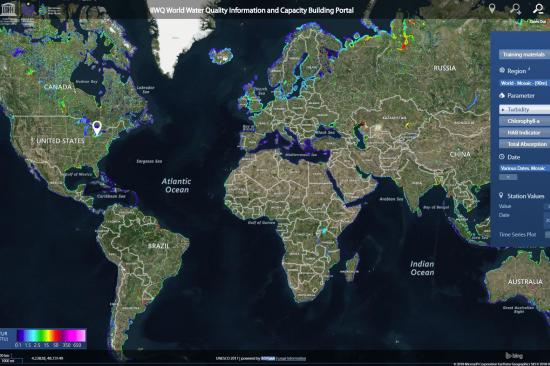The height and width of the screenshot is (366, 550).
Task: Open the Legal Information link in footer
Action: click(x=291, y=358)
